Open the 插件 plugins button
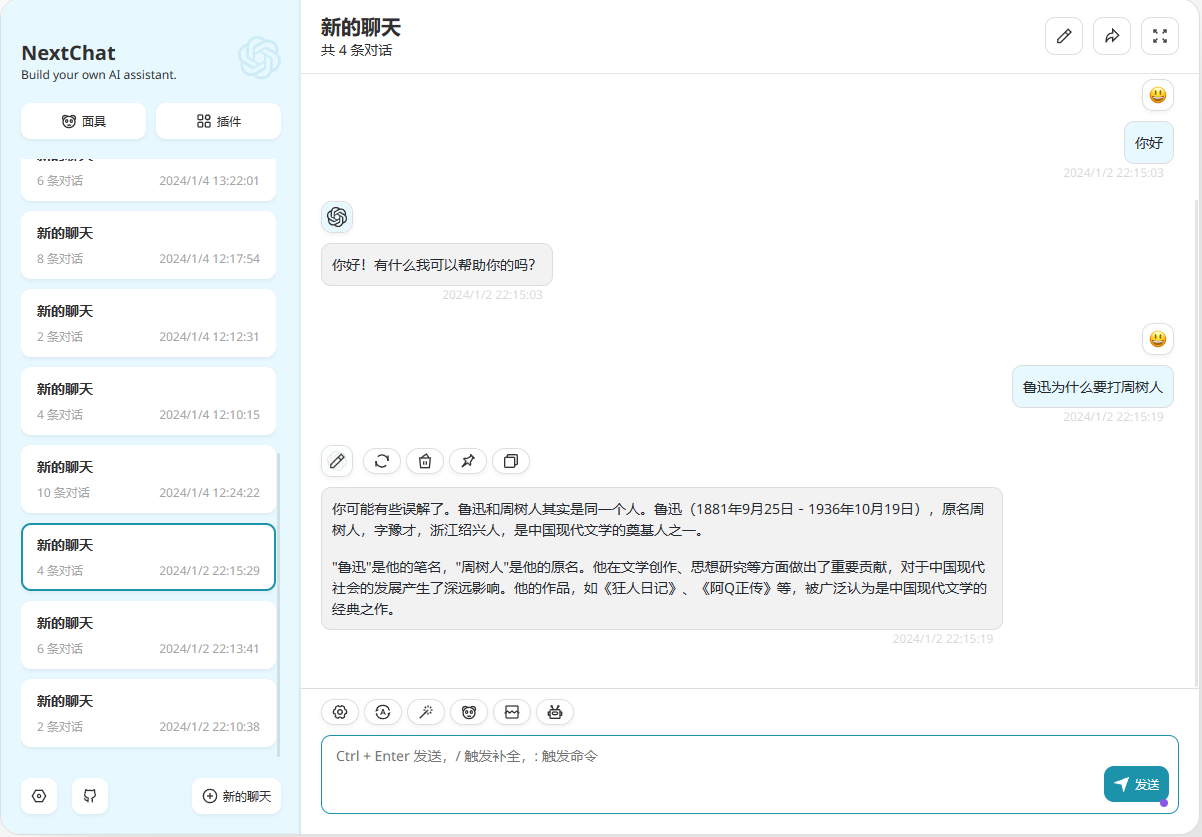 (218, 121)
